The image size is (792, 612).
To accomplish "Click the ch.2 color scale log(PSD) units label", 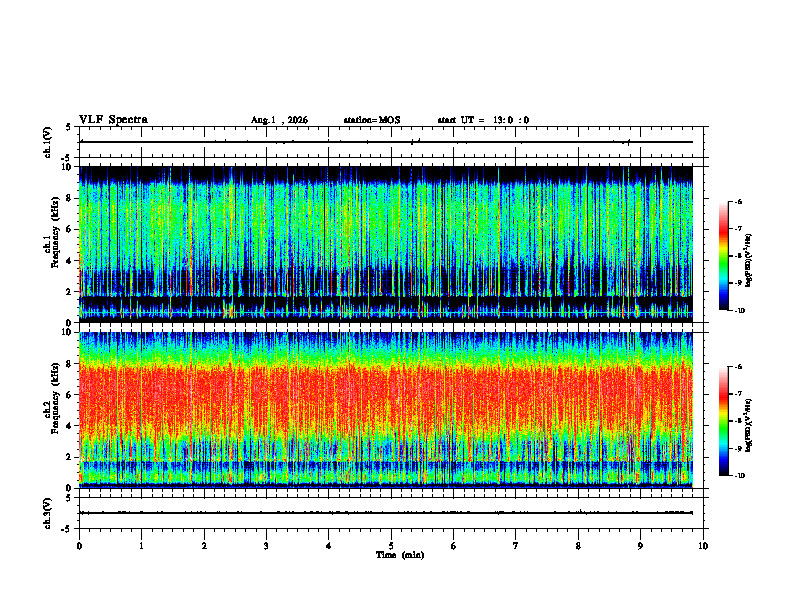I will pos(748,426).
